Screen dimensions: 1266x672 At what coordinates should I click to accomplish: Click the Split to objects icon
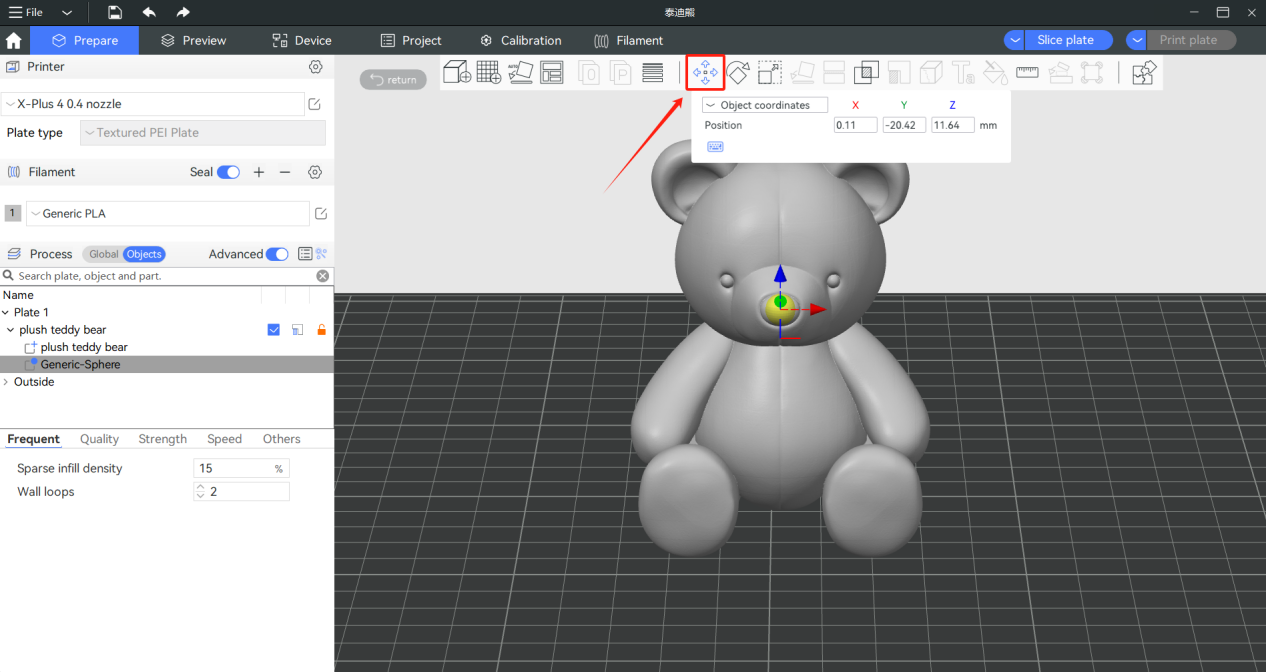pos(589,72)
